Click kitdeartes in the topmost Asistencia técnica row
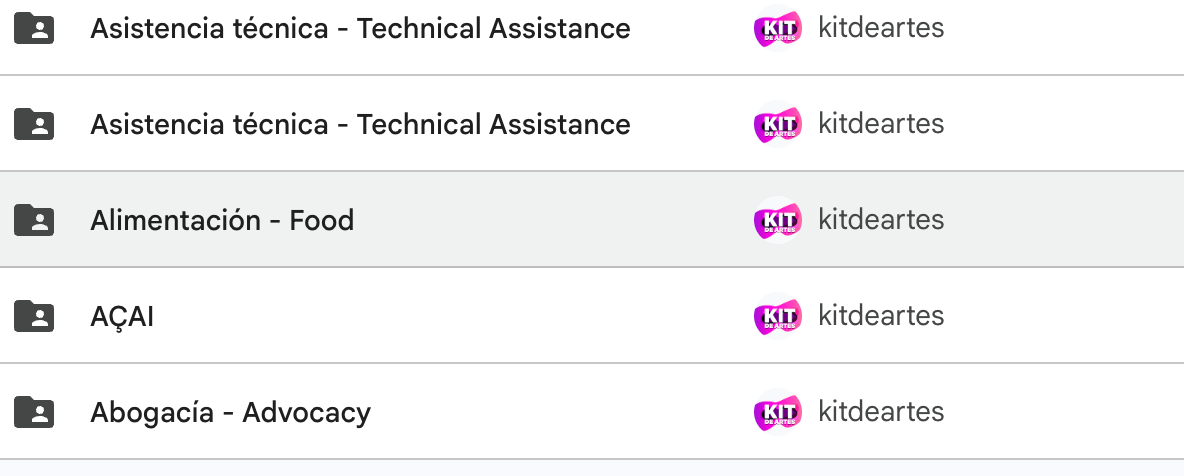This screenshot has width=1184, height=476. (x=881, y=28)
